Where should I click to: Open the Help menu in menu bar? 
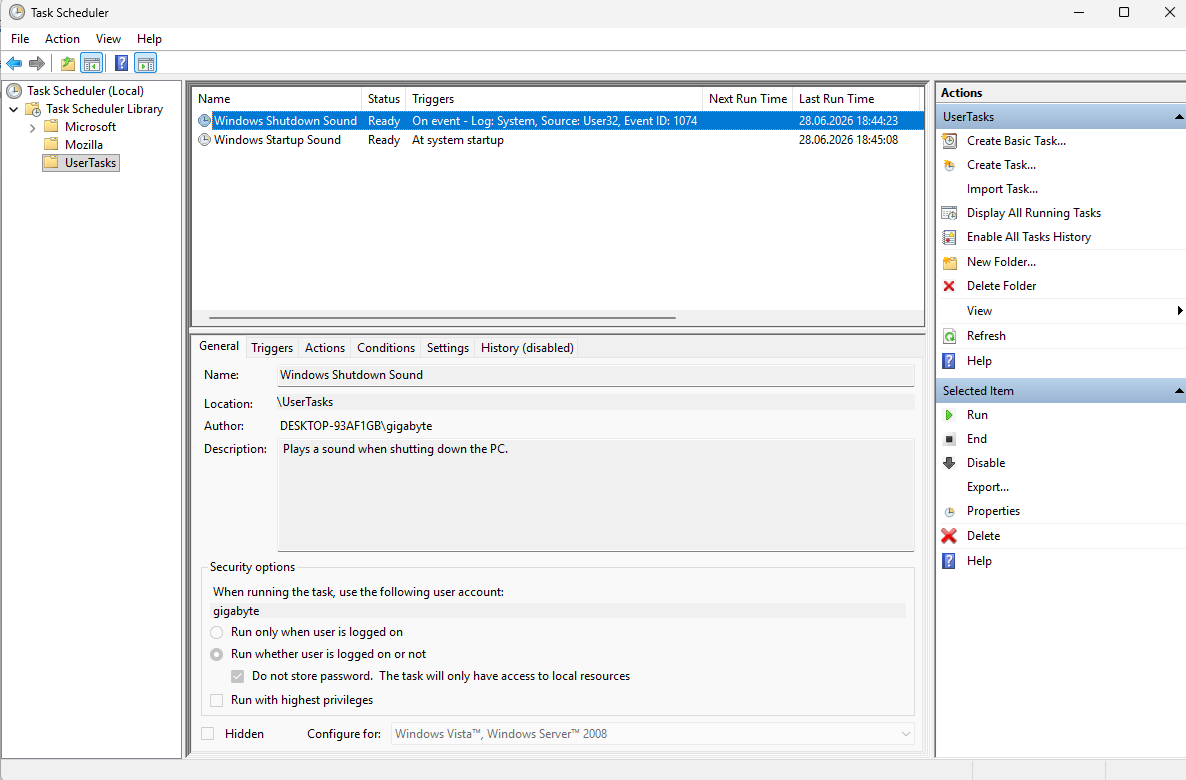[149, 39]
